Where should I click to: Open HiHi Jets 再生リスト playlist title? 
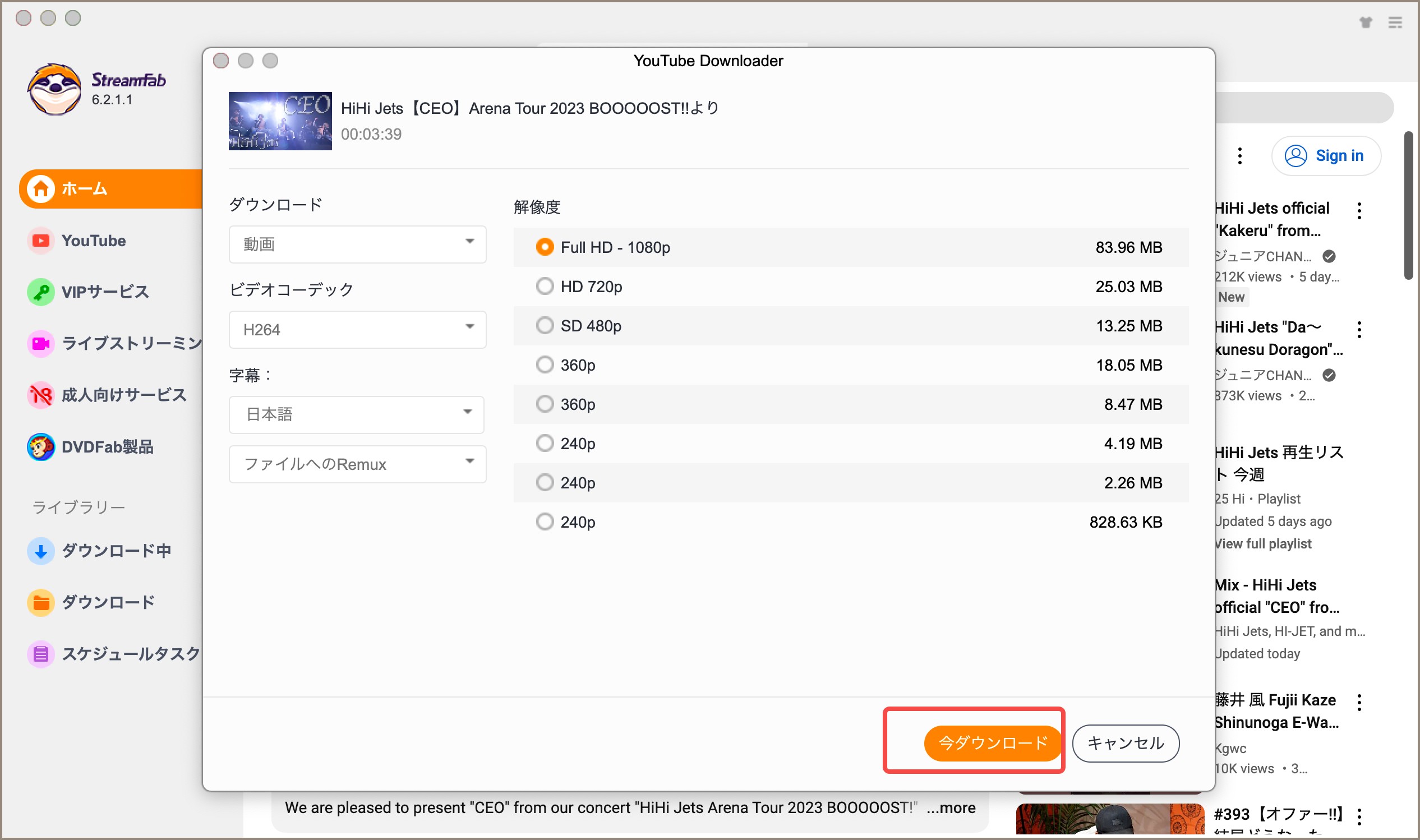1279,464
